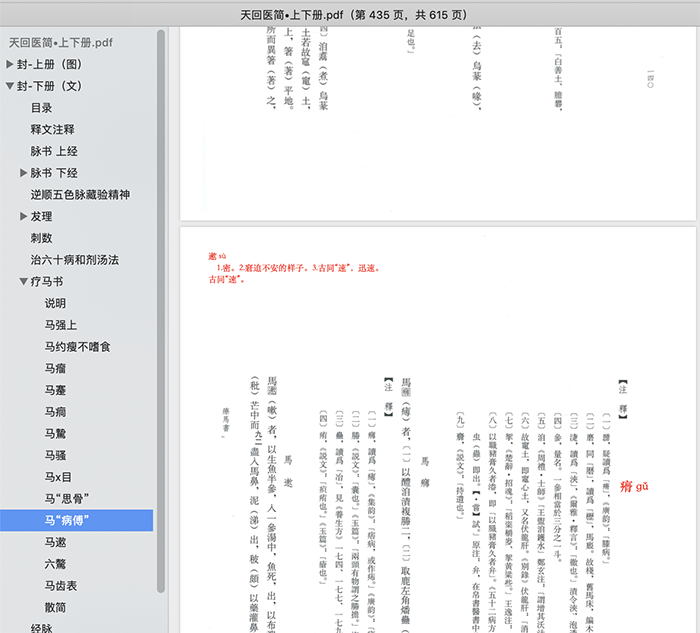Image resolution: width=700 pixels, height=633 pixels.
Task: Go to 马“思骨” entry
Action: point(67,499)
